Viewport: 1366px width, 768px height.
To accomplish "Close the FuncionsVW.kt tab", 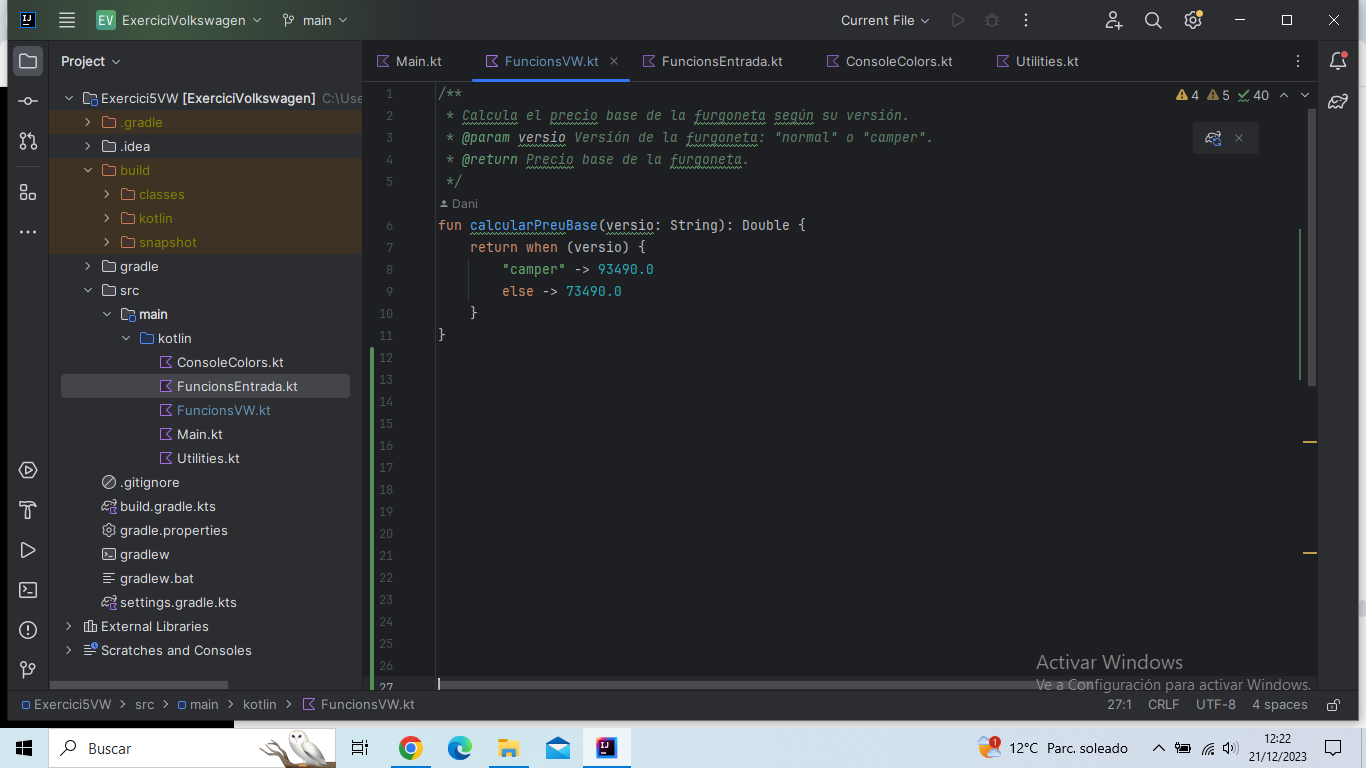I will (x=614, y=61).
